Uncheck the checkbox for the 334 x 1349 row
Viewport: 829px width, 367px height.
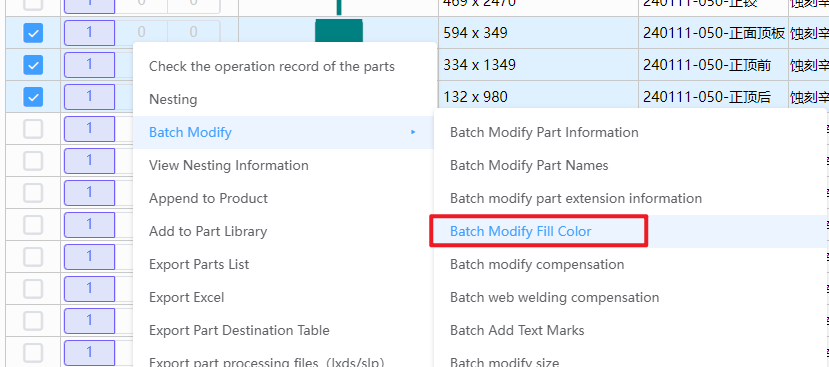33,65
